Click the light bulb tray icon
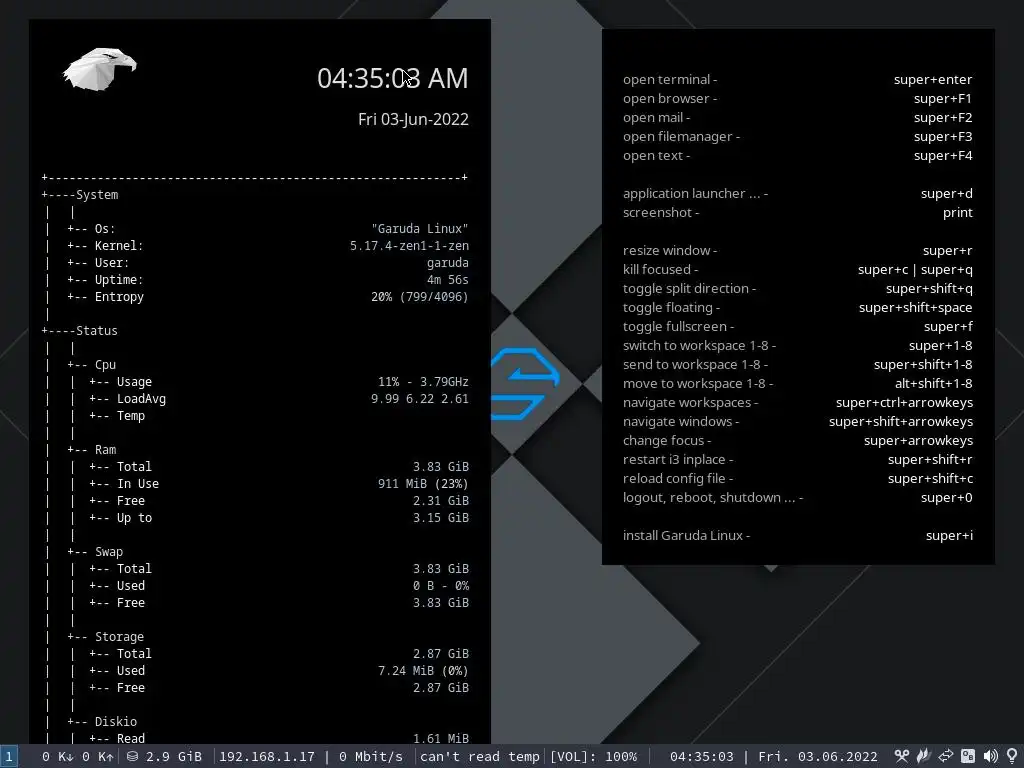This screenshot has height=768, width=1024. click(x=1012, y=756)
